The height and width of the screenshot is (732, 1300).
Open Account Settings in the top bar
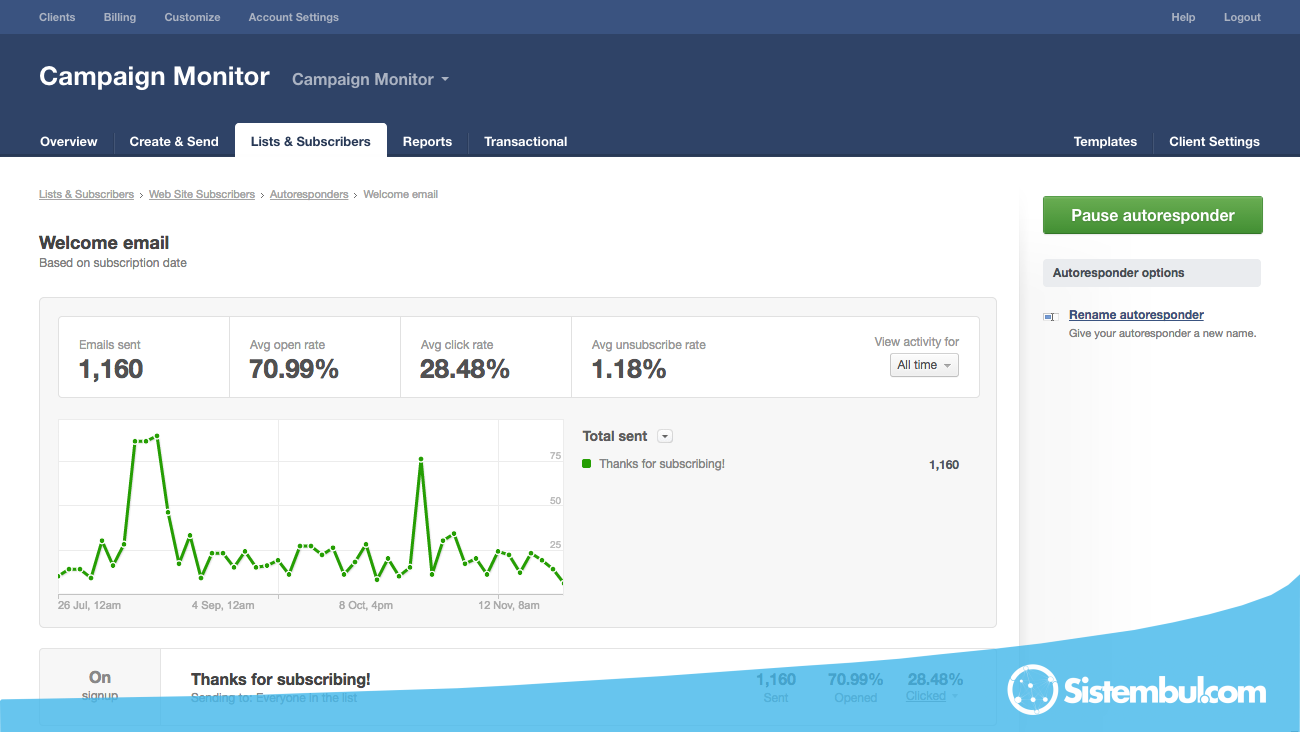pos(293,17)
